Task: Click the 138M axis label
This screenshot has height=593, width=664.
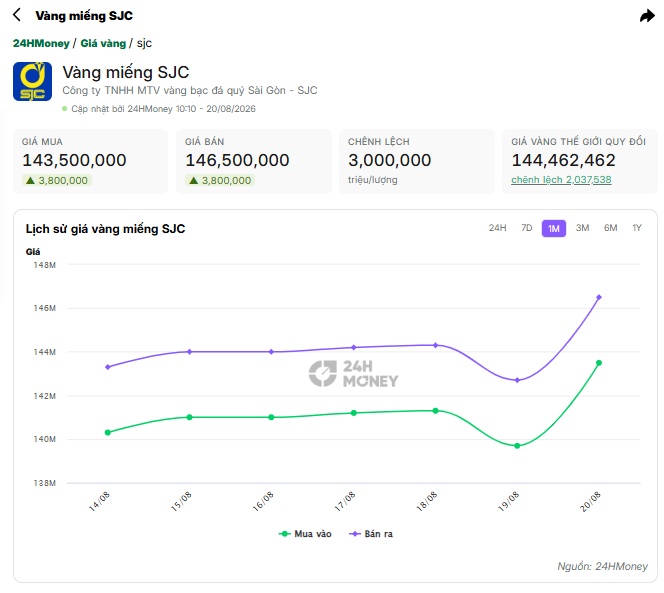Action: [44, 483]
